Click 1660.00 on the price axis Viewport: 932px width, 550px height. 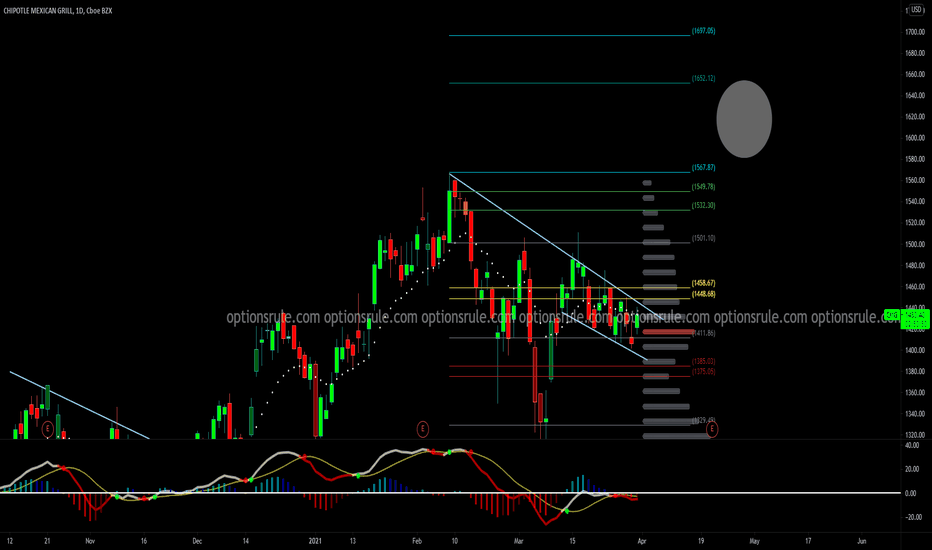tap(915, 74)
